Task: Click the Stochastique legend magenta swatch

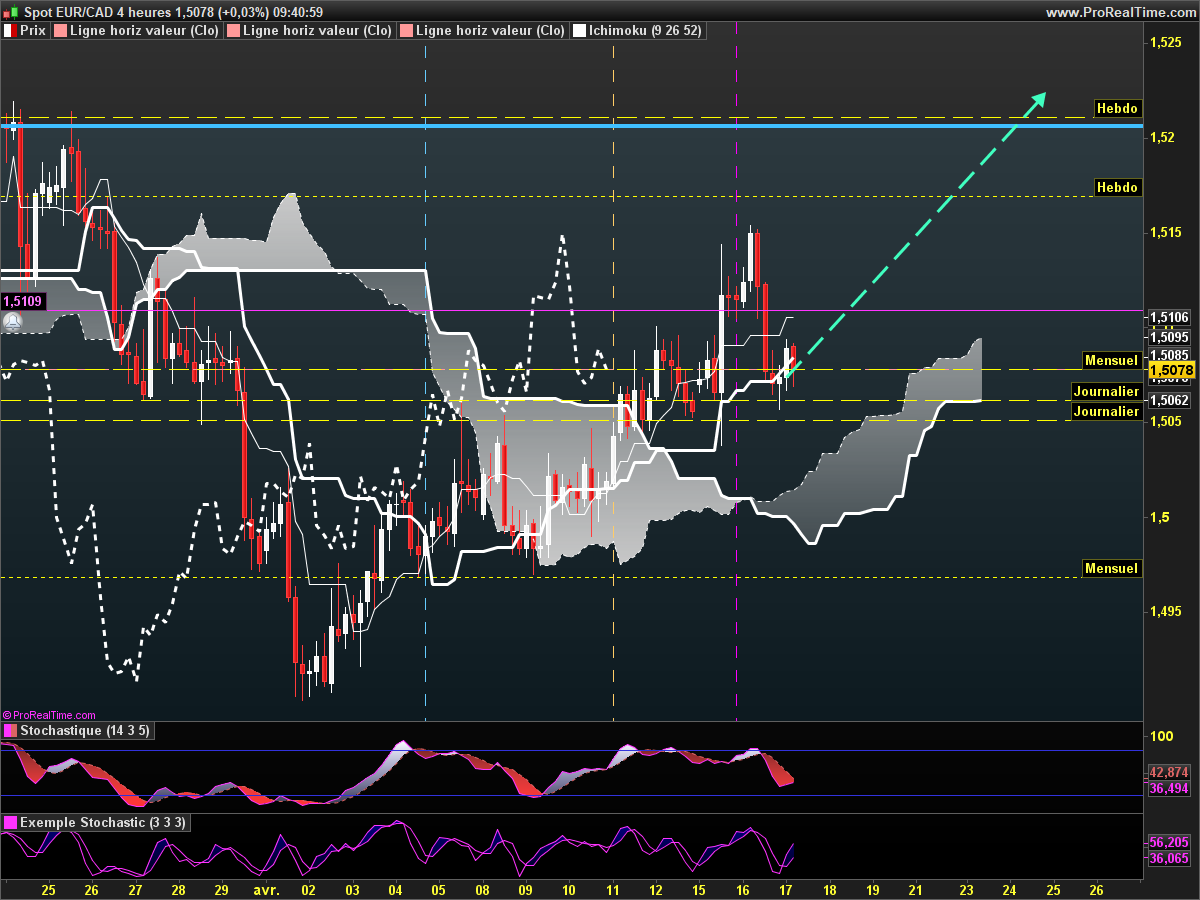Action: 10,731
